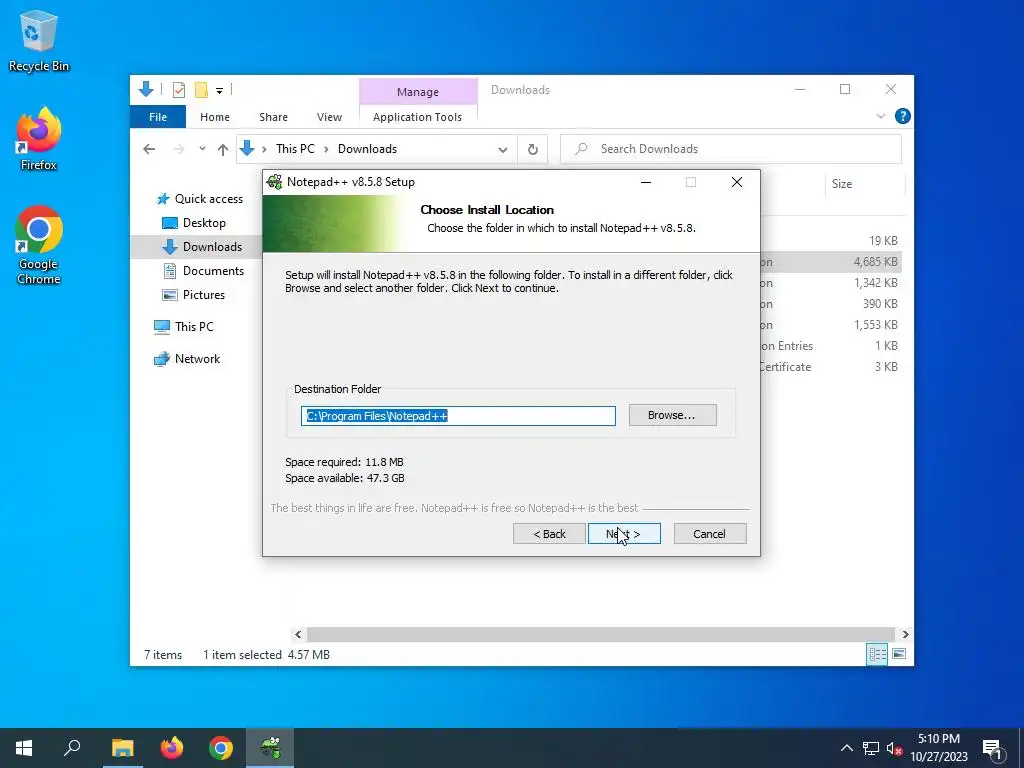Click This PC in address breadcrumb
Viewport: 1024px width, 768px height.
(x=295, y=149)
